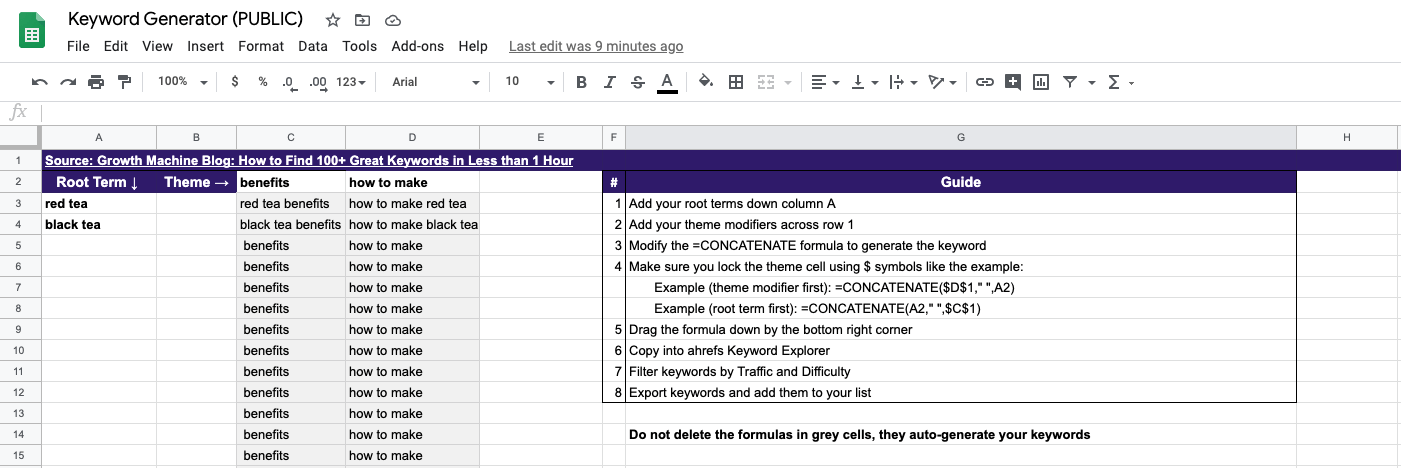Click the insert link icon
The height and width of the screenshot is (468, 1401).
tap(985, 82)
